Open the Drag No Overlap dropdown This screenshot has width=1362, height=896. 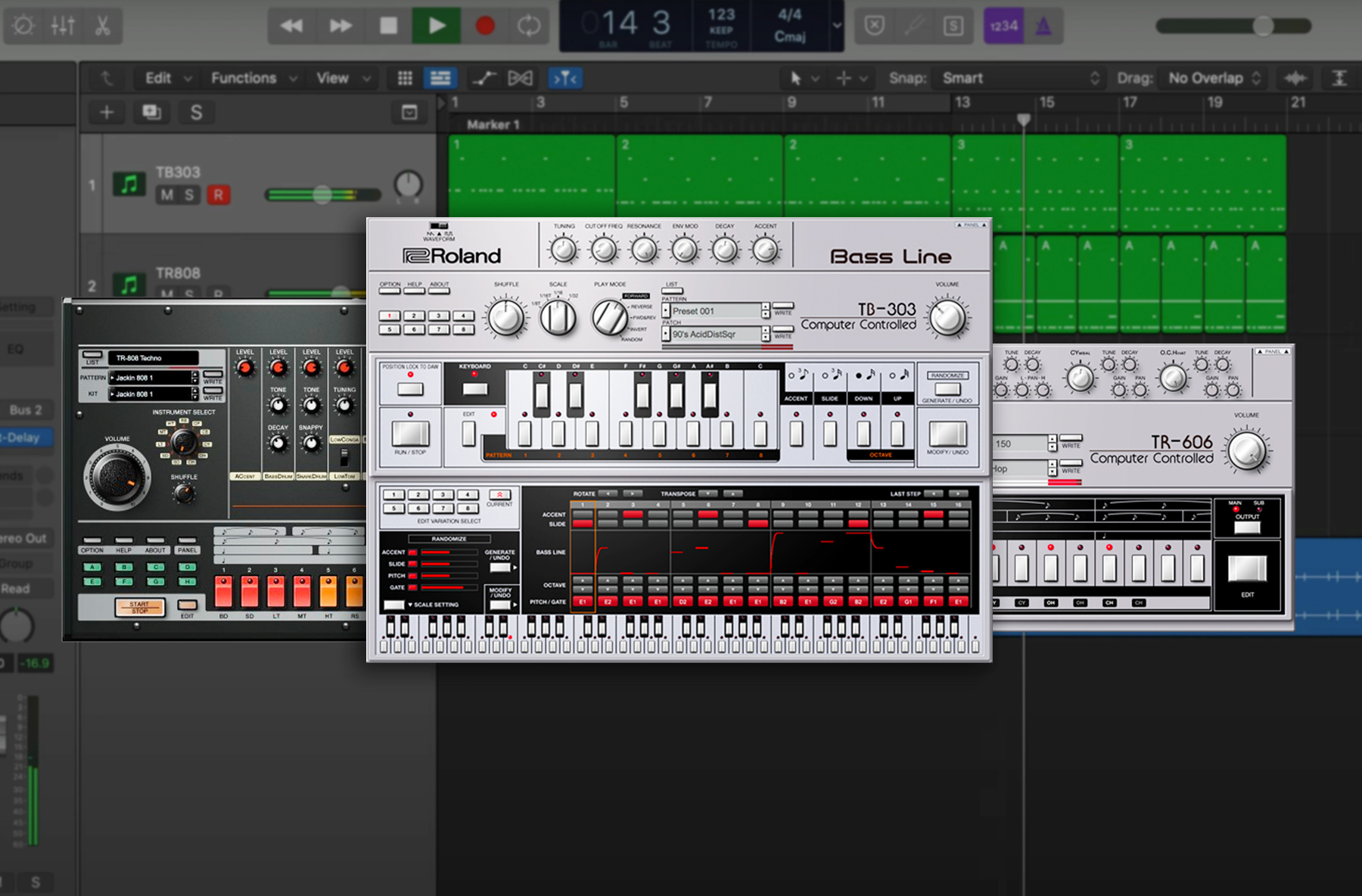pos(1211,78)
